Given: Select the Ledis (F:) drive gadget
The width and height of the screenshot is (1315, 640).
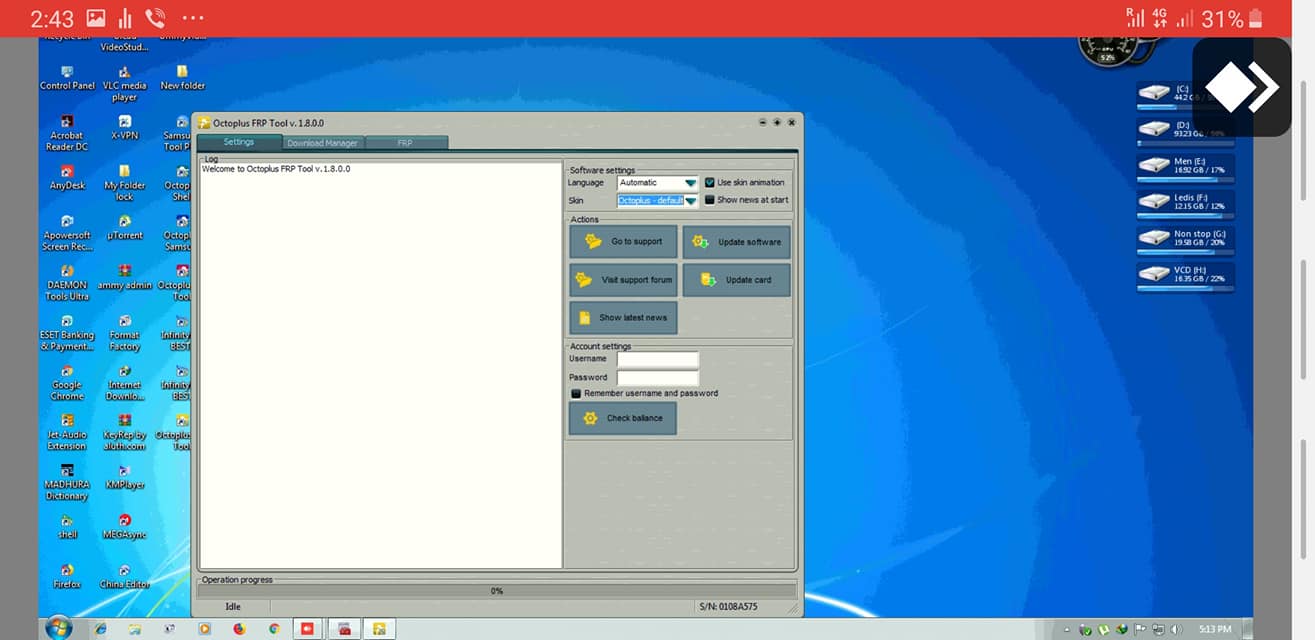Looking at the screenshot, I should 1185,204.
